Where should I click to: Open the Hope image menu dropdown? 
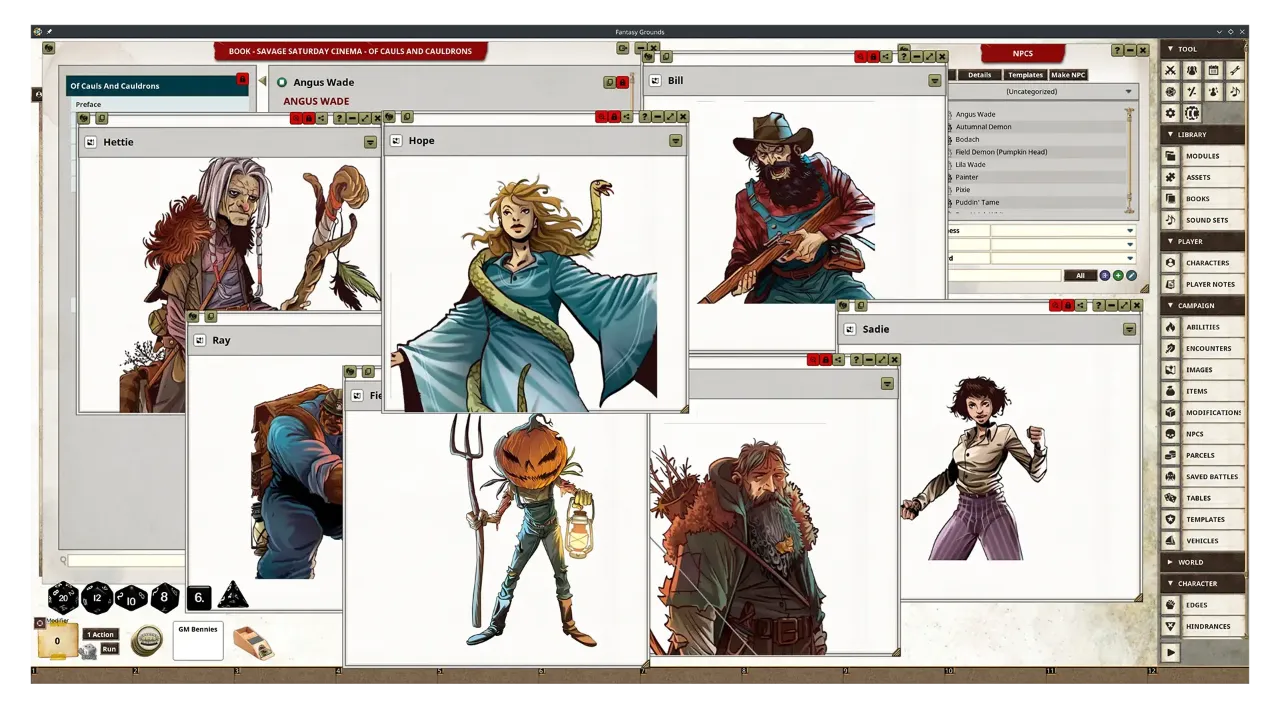coord(675,141)
